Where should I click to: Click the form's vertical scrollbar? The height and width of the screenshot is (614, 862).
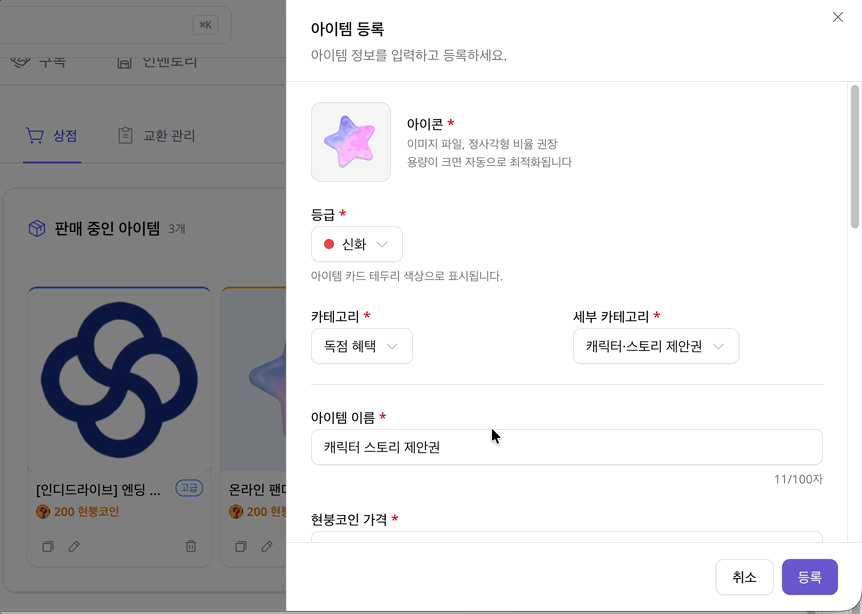(855, 158)
